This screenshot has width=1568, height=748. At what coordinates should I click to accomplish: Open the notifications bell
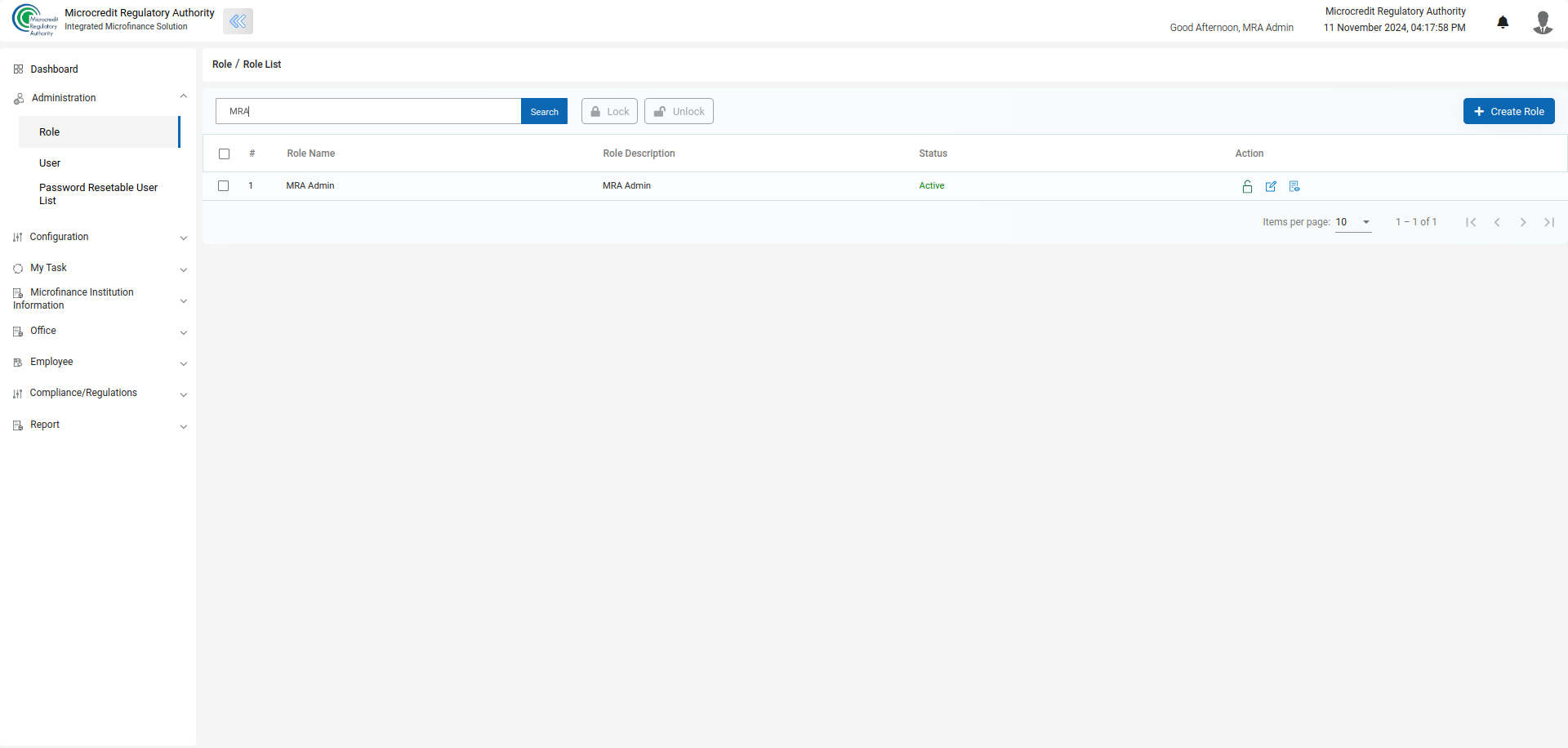click(x=1503, y=22)
